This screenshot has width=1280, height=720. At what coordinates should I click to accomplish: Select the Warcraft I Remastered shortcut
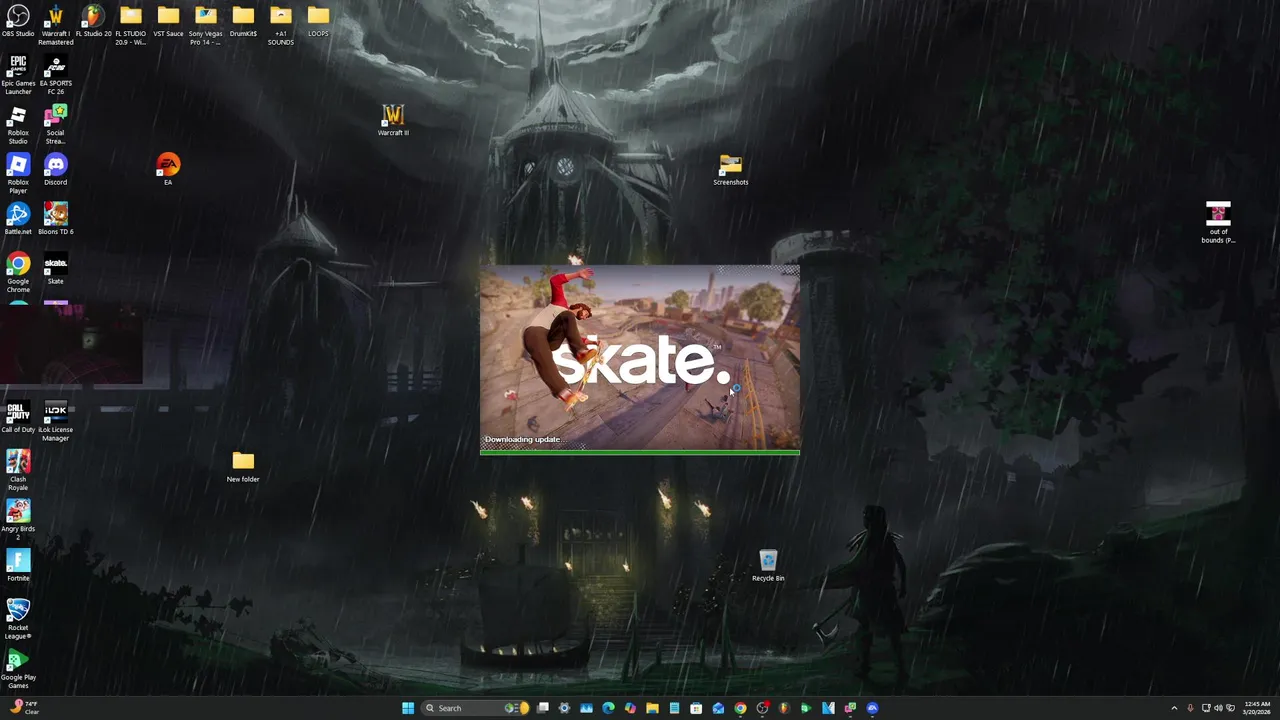[x=55, y=25]
